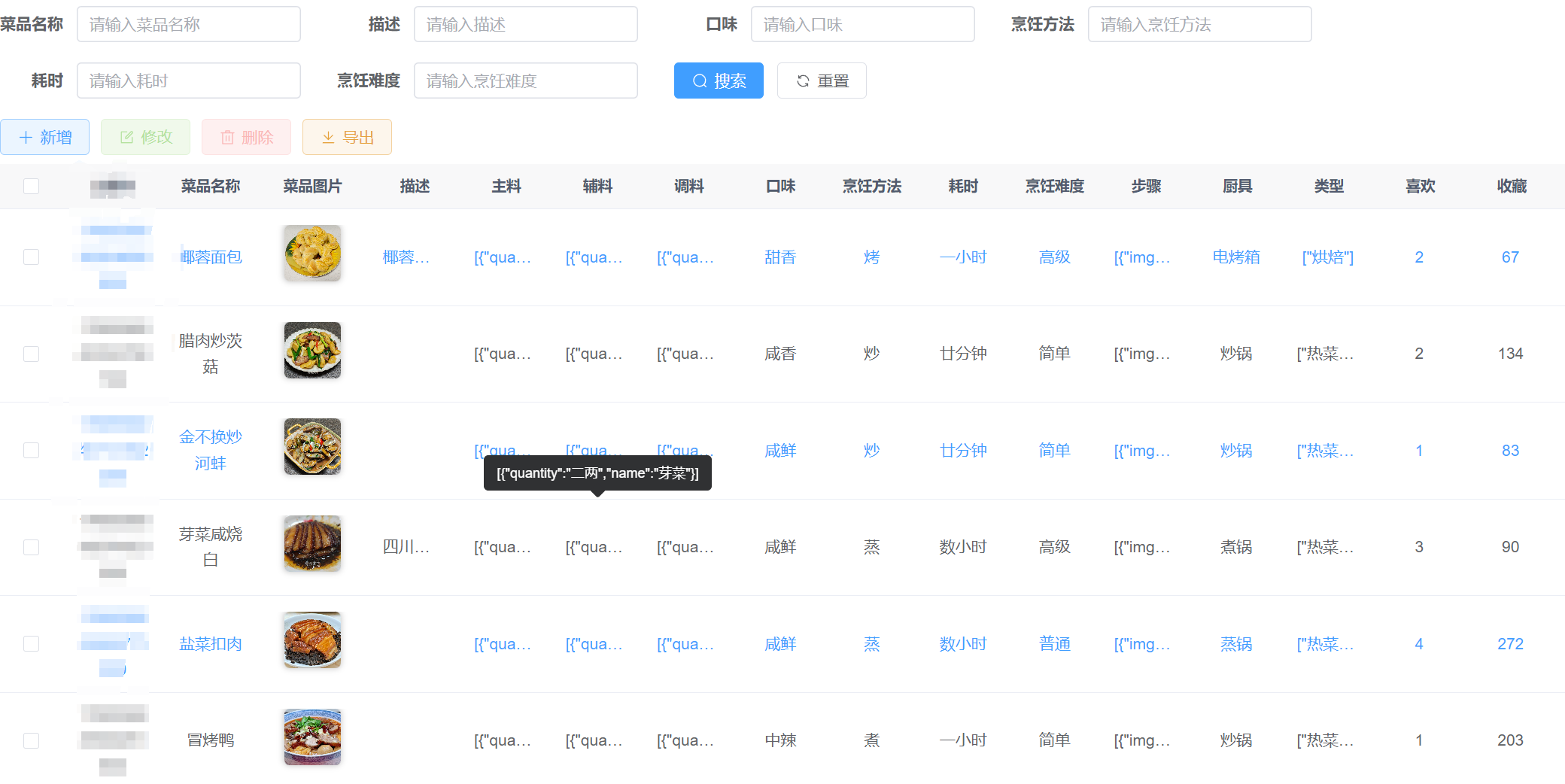The width and height of the screenshot is (1565, 784).
Task: Click the 椰蓉面包 dish name
Action: click(211, 257)
